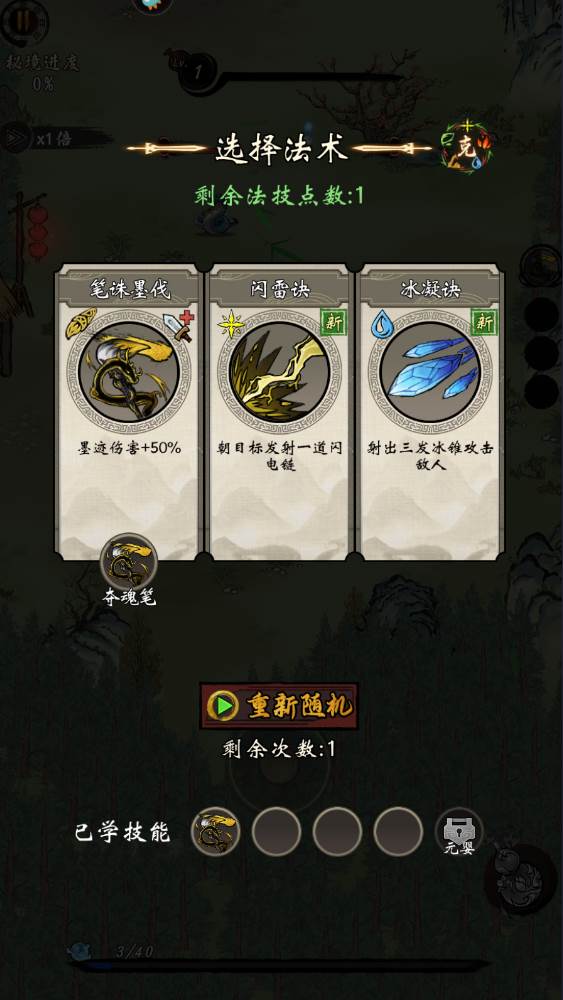Click the gold star element icon
This screenshot has width=563, height=1000.
(231, 324)
